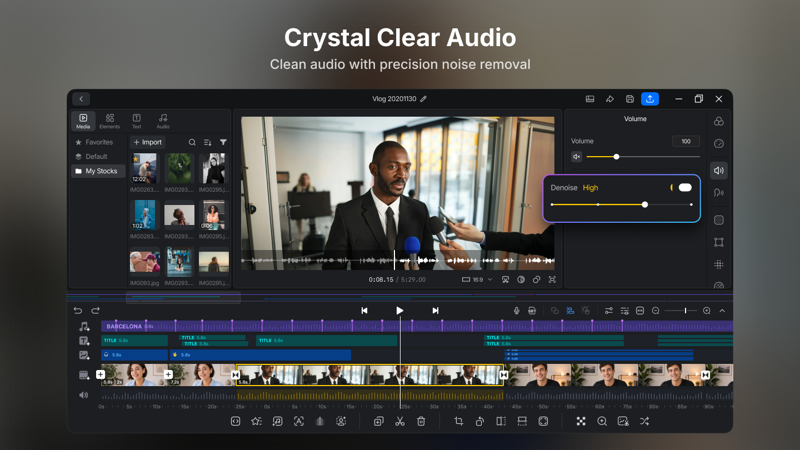Open the transform frame panel icon
This screenshot has width=800, height=450.
pyautogui.click(x=718, y=242)
